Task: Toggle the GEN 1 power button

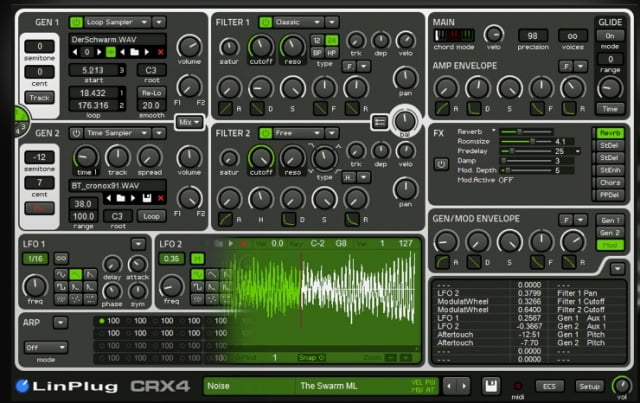Action: [x=76, y=21]
